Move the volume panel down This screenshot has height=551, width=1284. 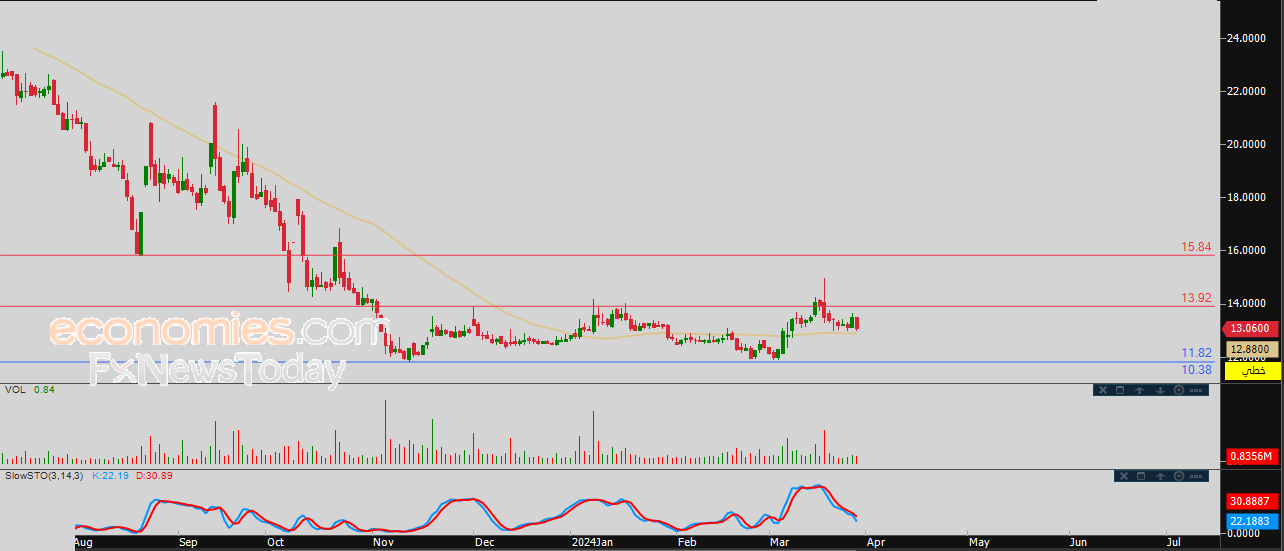pos(1159,390)
